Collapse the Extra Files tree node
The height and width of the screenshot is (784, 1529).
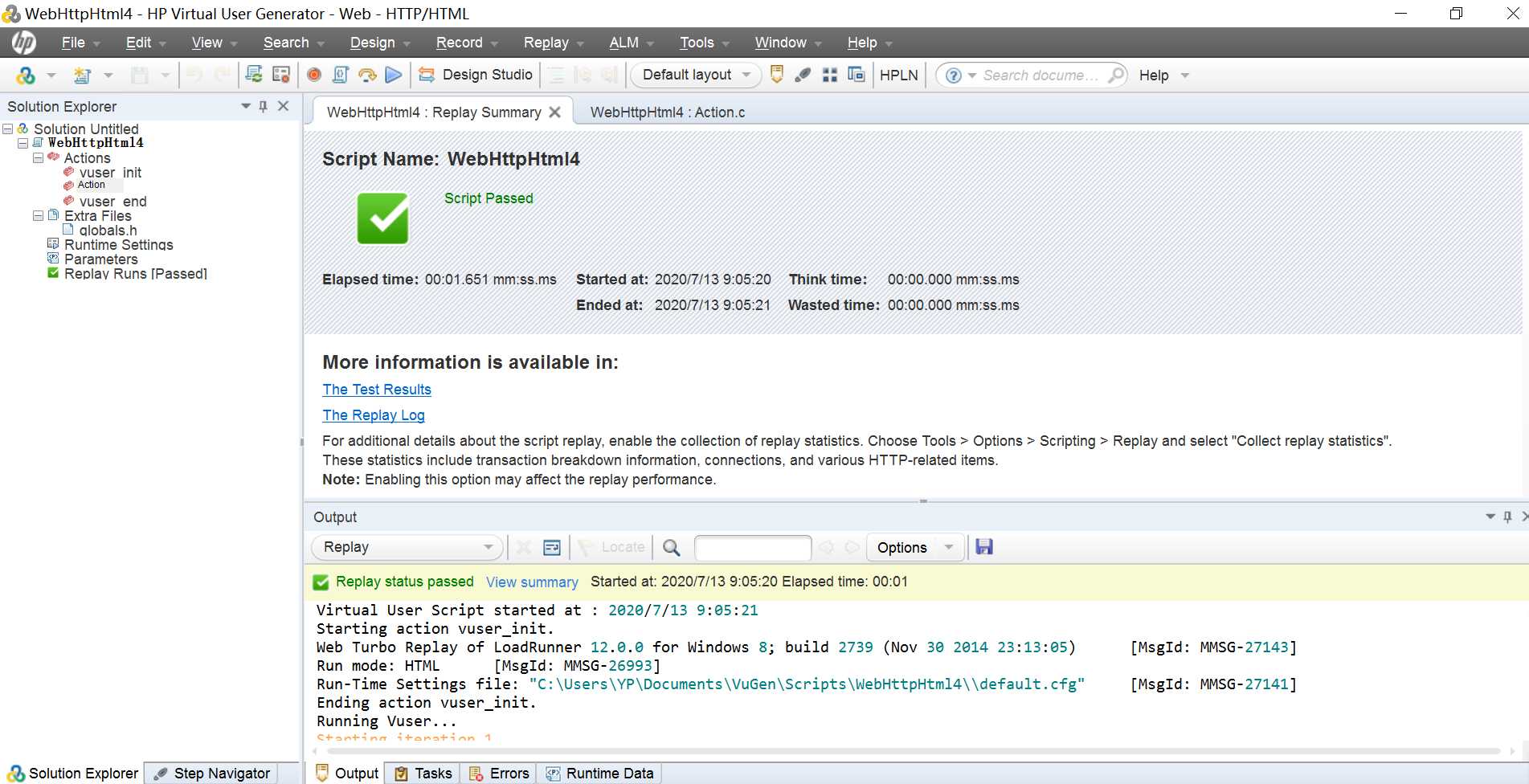click(38, 215)
